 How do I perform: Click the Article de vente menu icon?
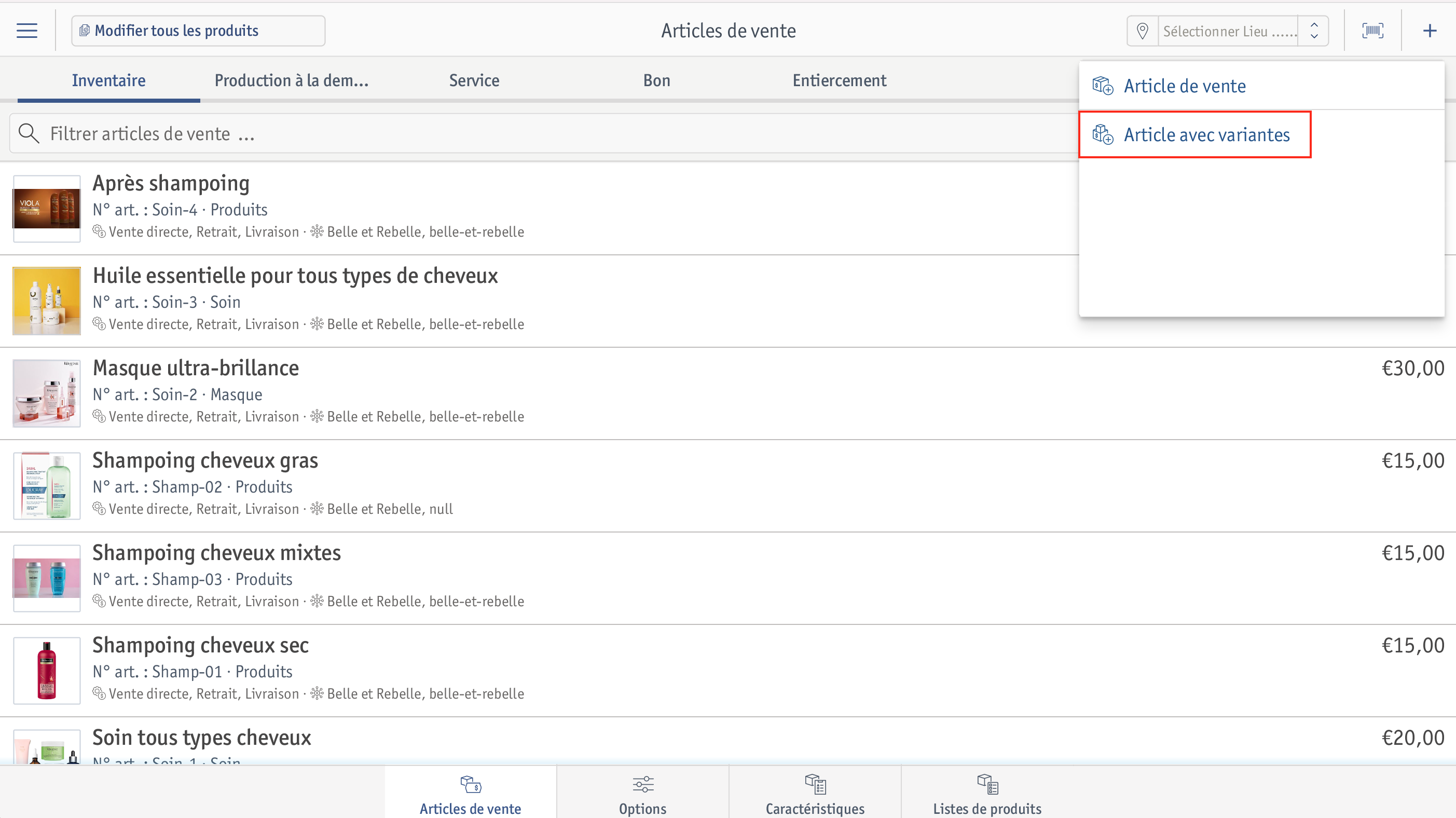[x=1103, y=86]
